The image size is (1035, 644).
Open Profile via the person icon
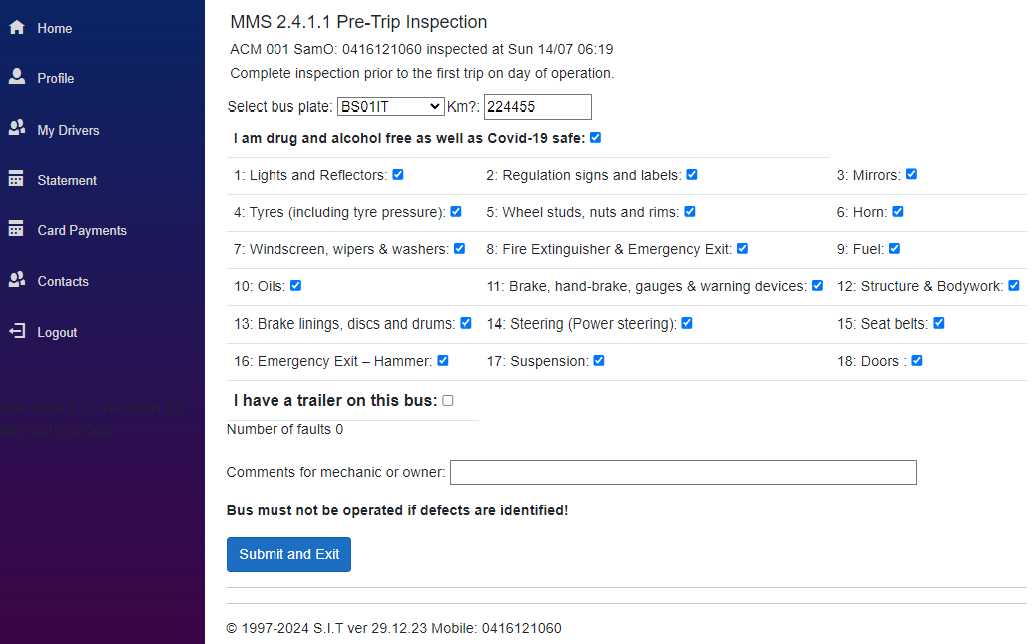[x=17, y=77]
